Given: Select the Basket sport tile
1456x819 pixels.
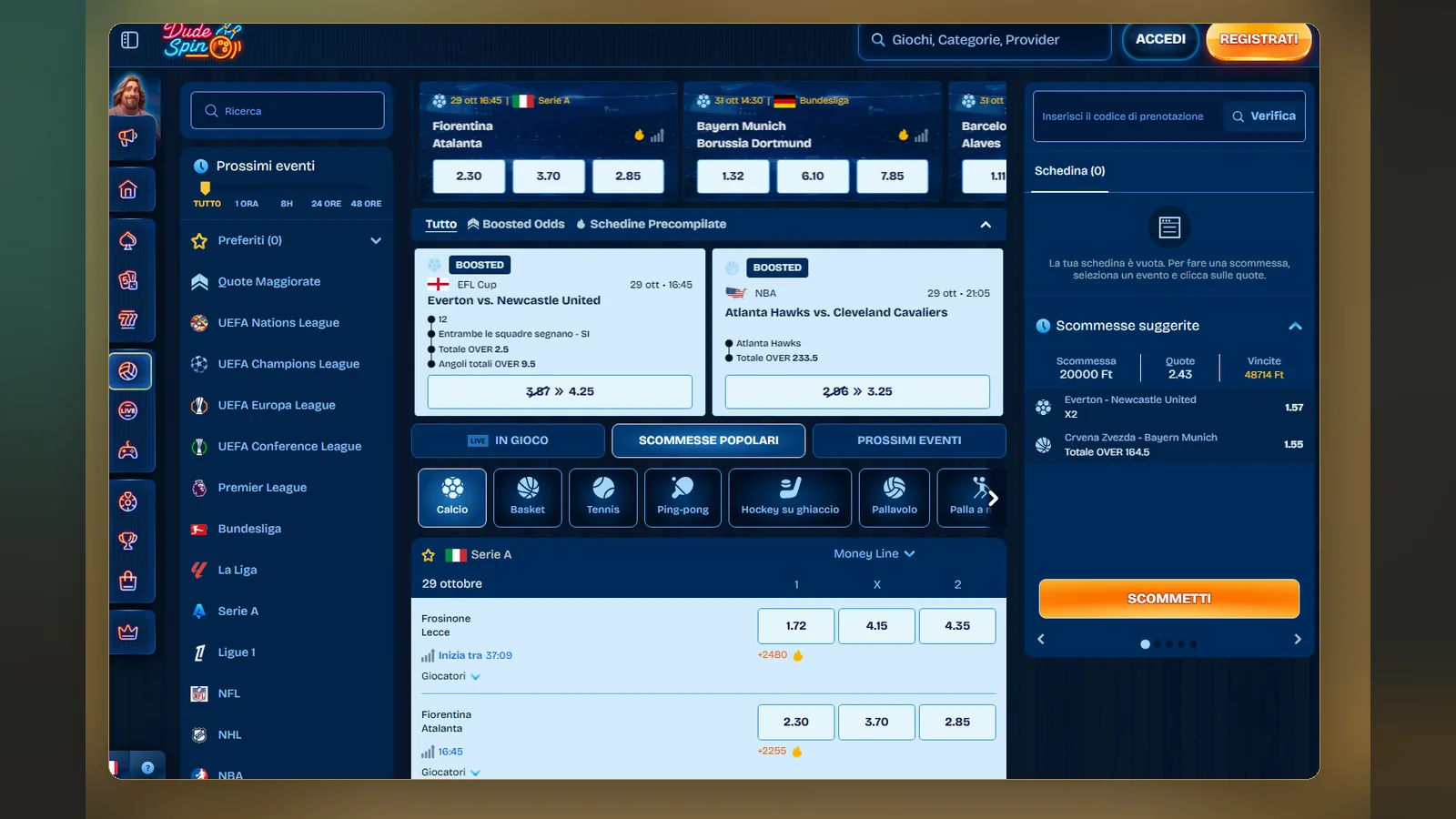Looking at the screenshot, I should pyautogui.click(x=528, y=498).
